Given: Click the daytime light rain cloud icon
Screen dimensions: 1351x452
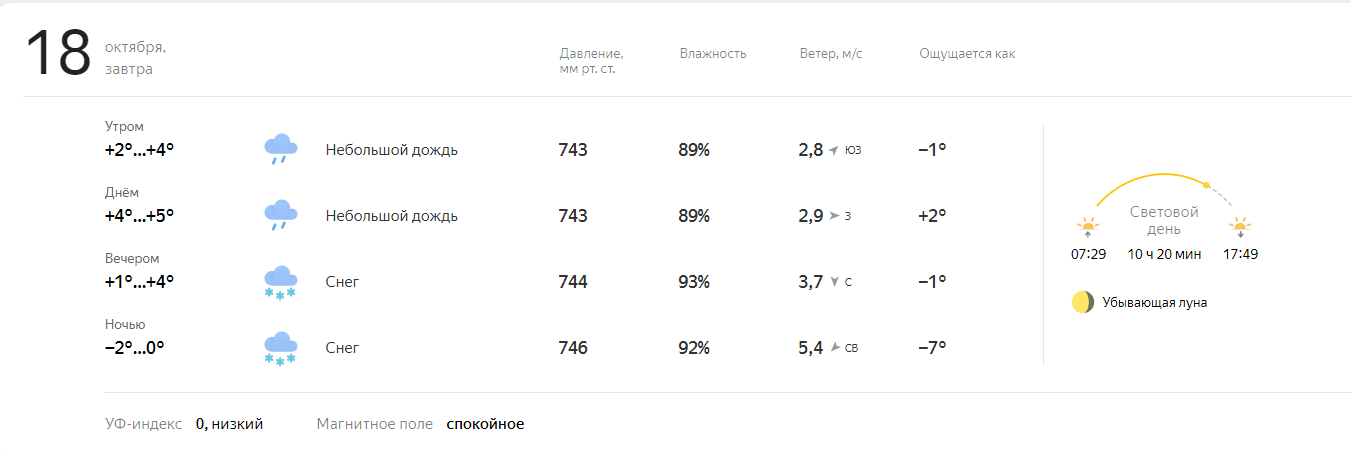Looking at the screenshot, I should coord(281,215).
